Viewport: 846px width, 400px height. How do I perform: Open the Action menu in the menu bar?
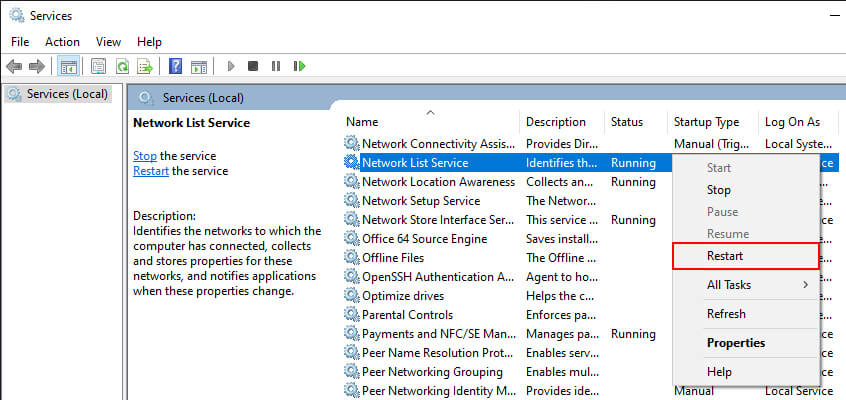click(62, 42)
